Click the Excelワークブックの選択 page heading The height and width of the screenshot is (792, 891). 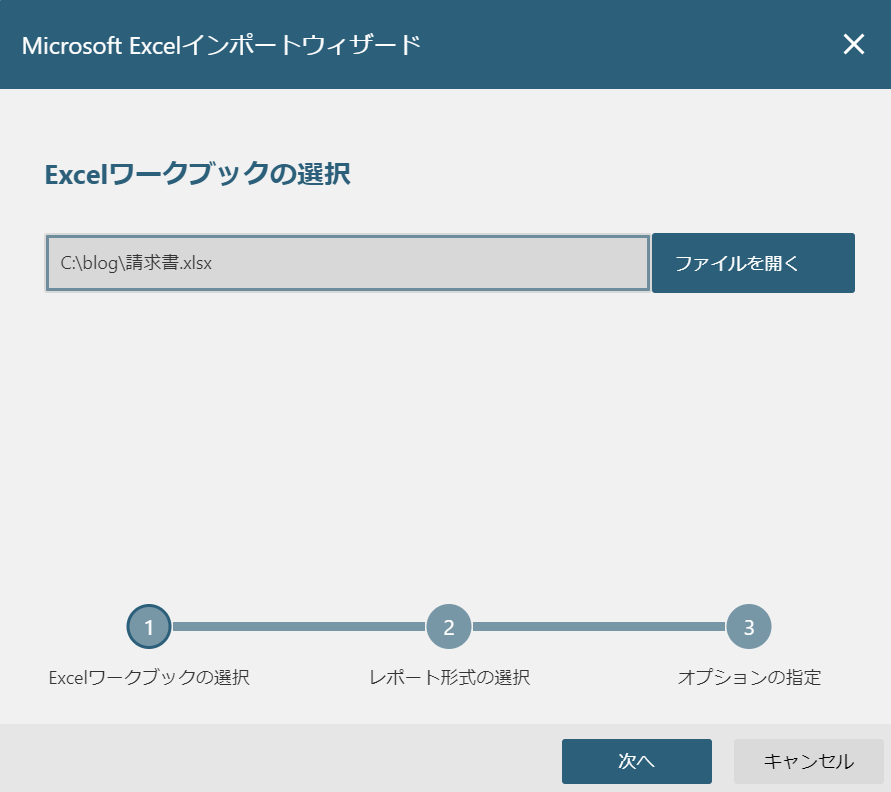[197, 174]
